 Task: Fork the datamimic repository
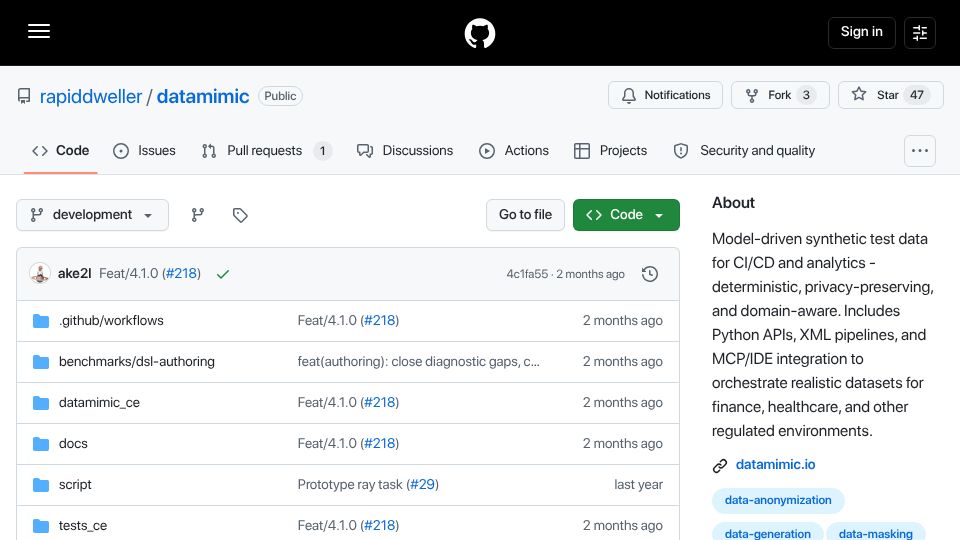tap(780, 95)
